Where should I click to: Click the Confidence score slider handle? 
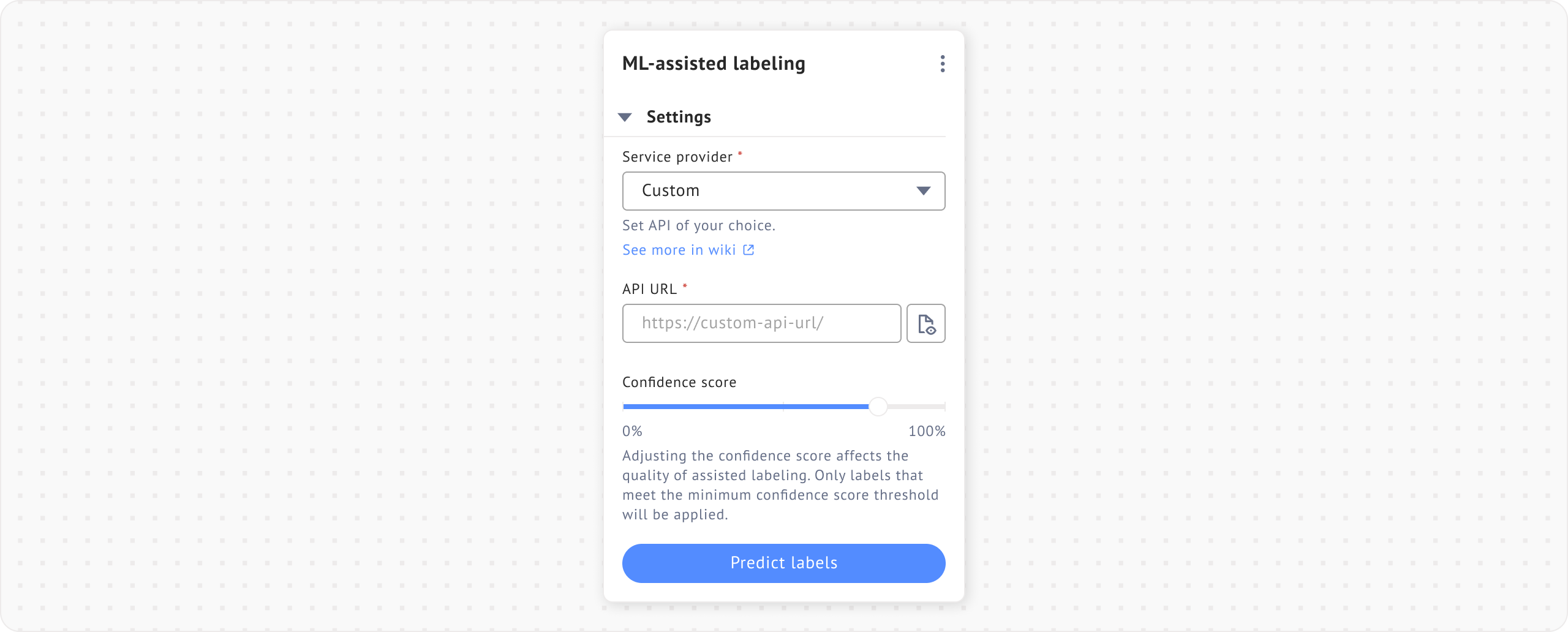(878, 406)
